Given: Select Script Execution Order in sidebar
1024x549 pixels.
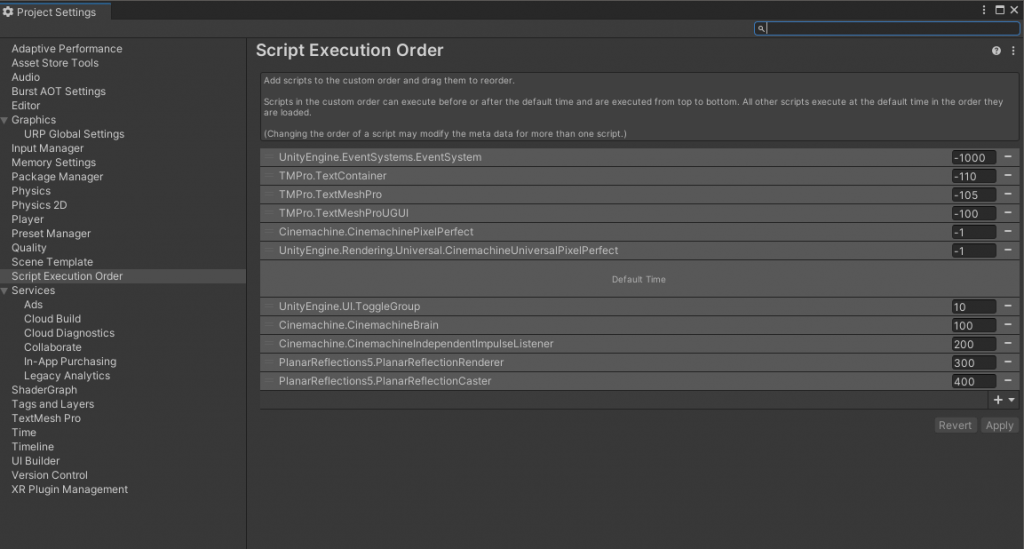Looking at the screenshot, I should 67,276.
